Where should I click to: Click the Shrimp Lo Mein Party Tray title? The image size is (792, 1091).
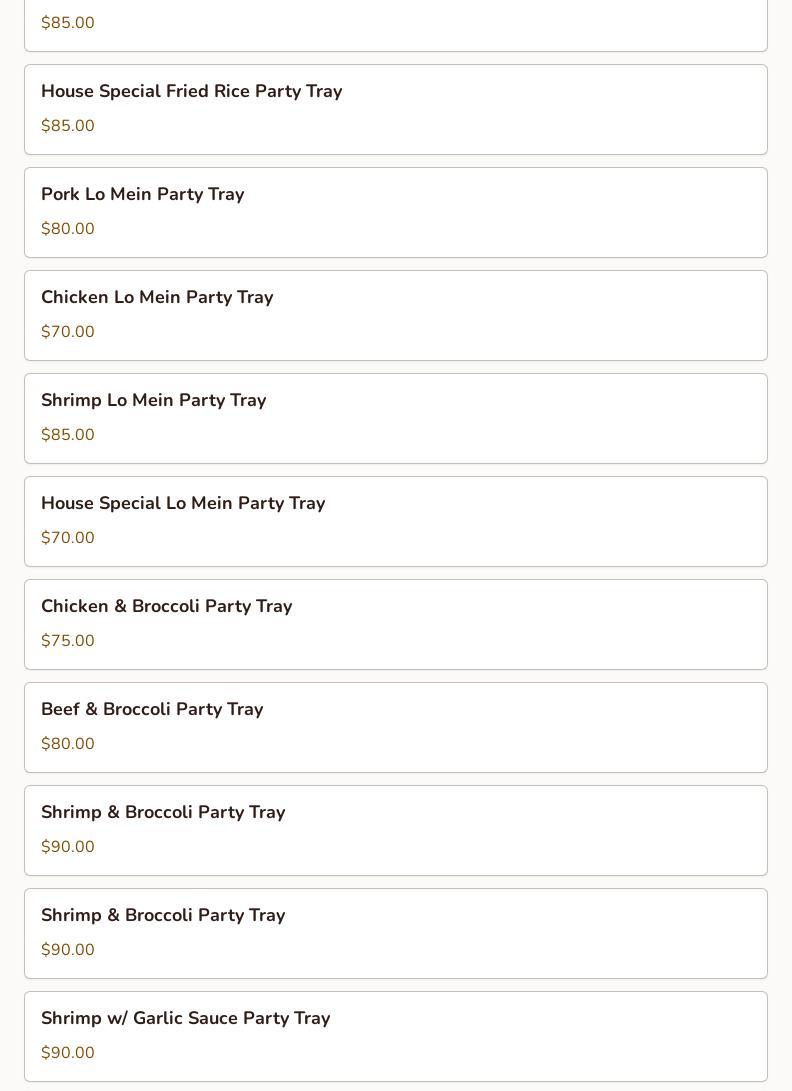click(153, 400)
